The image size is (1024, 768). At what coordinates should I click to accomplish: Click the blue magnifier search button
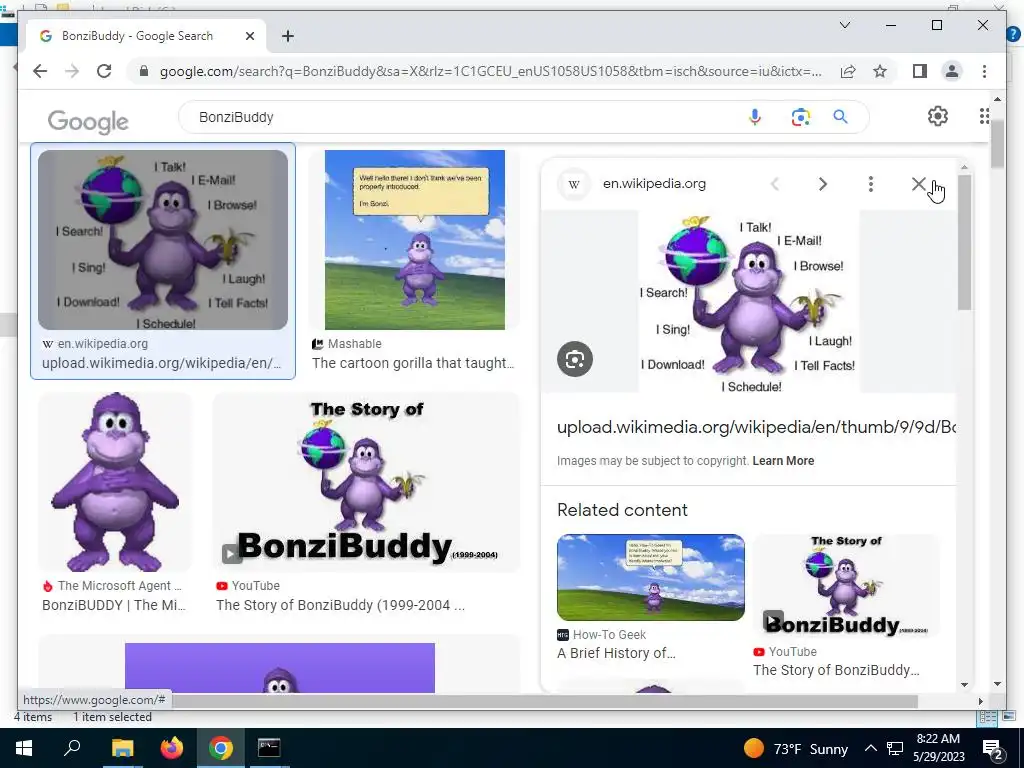coord(840,117)
